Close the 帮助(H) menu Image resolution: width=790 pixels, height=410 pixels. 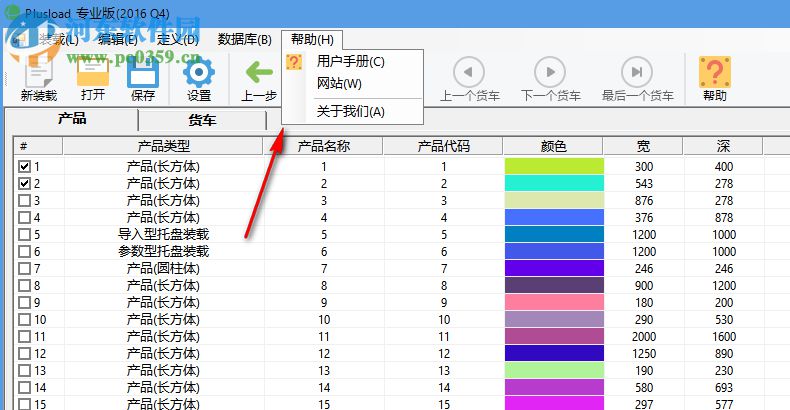click(312, 39)
